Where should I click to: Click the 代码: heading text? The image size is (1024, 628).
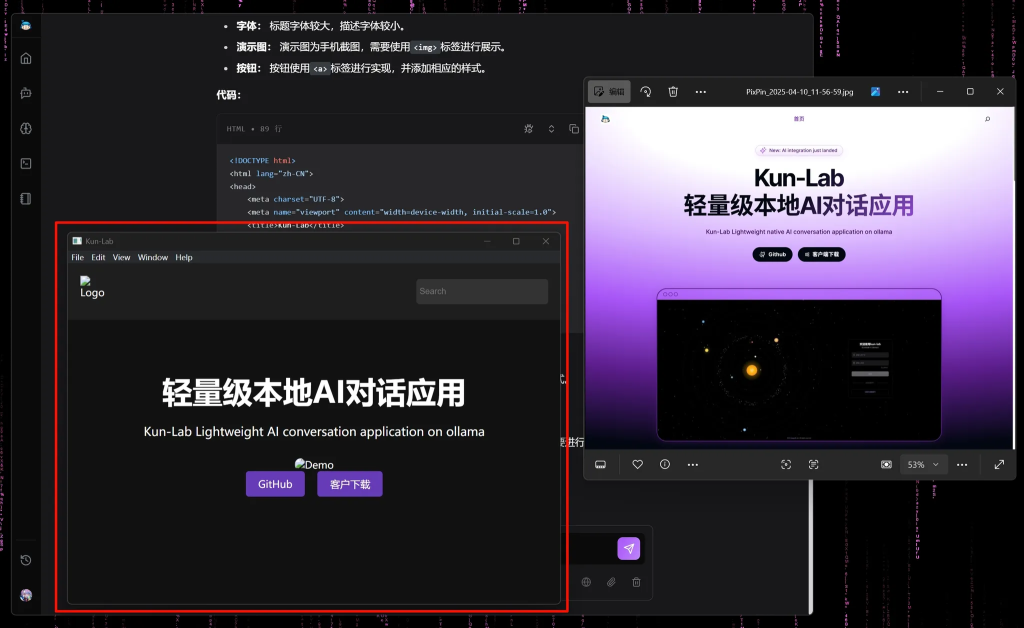(x=229, y=95)
